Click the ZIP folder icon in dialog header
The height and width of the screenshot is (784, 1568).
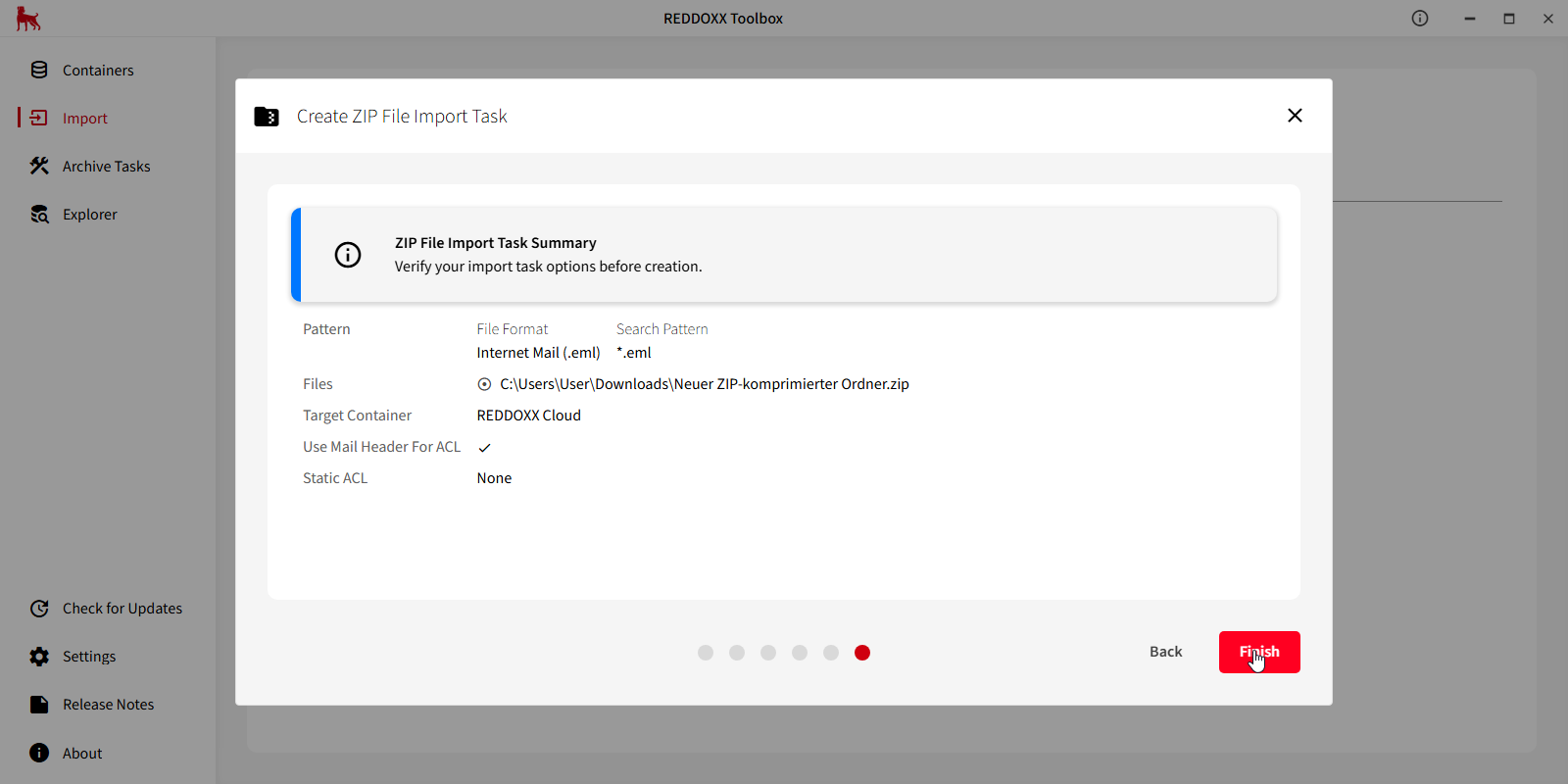(x=267, y=117)
